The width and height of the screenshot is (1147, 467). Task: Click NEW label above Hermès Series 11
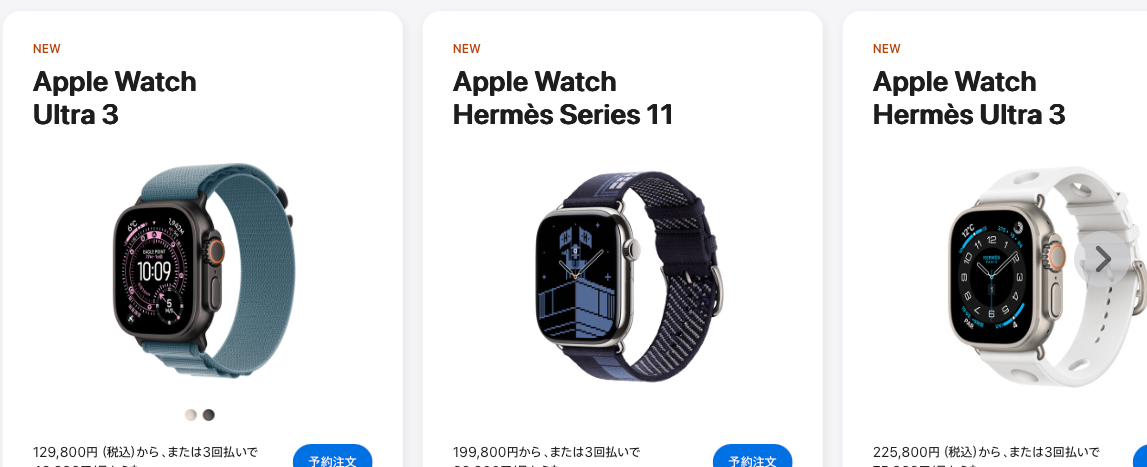(467, 49)
